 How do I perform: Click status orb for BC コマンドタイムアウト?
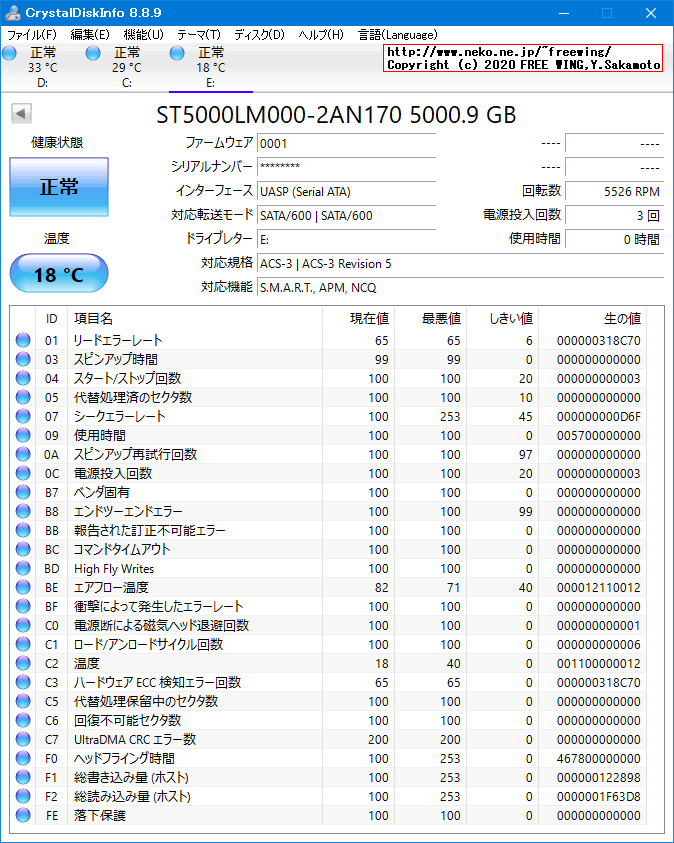pyautogui.click(x=23, y=549)
